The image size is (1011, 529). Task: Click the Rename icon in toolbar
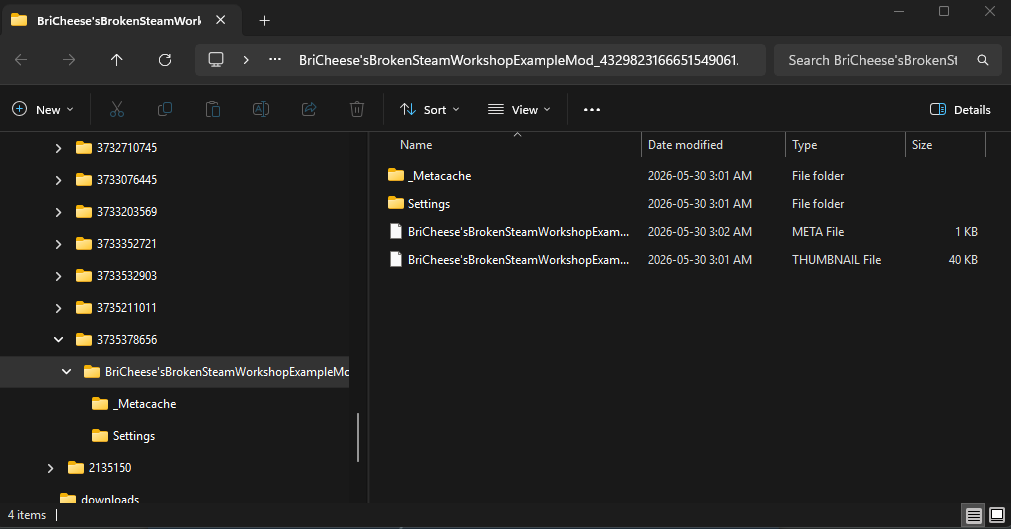(x=261, y=110)
